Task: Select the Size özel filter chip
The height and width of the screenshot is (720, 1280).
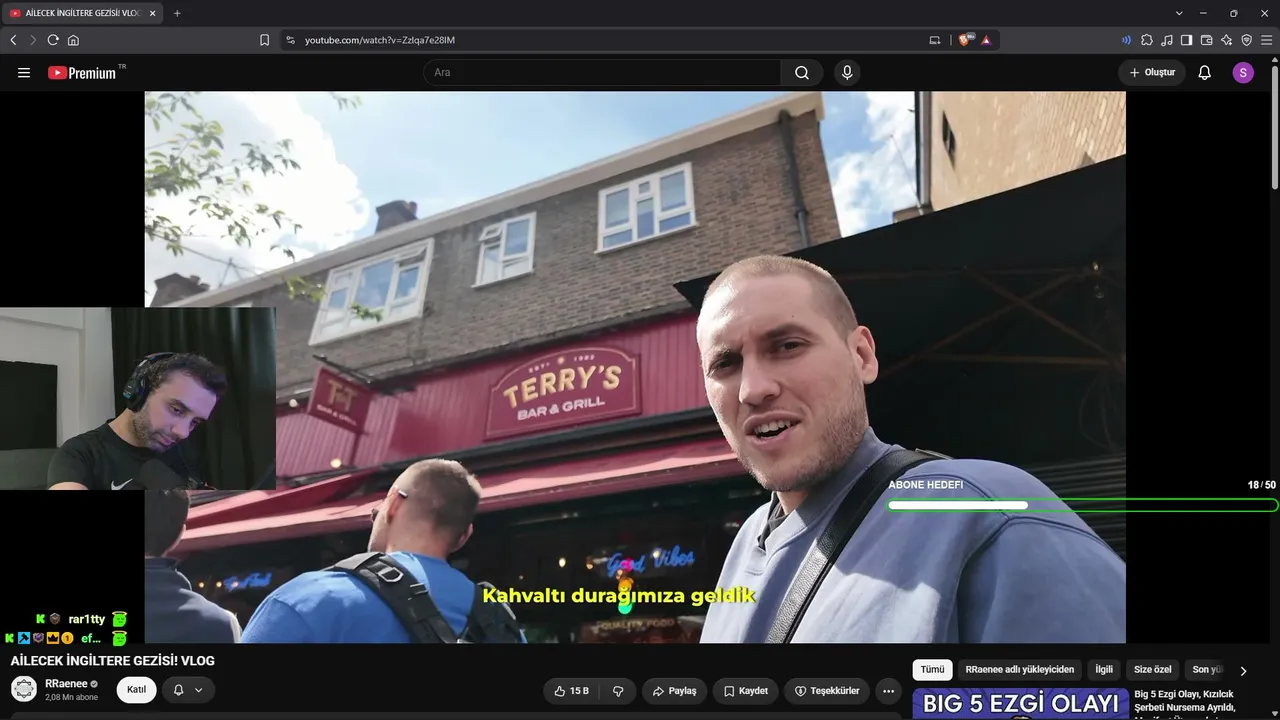Action: (1153, 670)
